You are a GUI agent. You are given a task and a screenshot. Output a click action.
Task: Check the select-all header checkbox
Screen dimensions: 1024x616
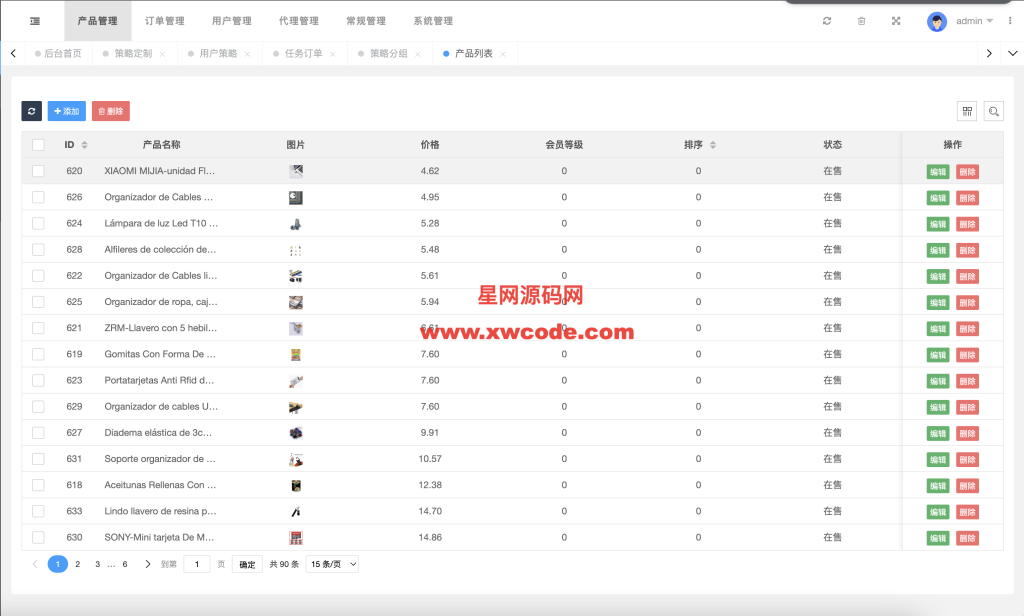tap(38, 145)
